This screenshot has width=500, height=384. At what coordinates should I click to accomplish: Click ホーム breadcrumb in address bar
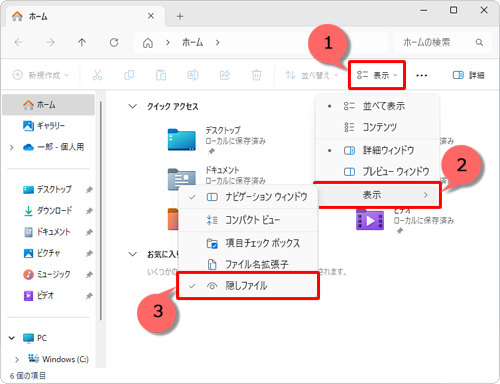tap(192, 43)
